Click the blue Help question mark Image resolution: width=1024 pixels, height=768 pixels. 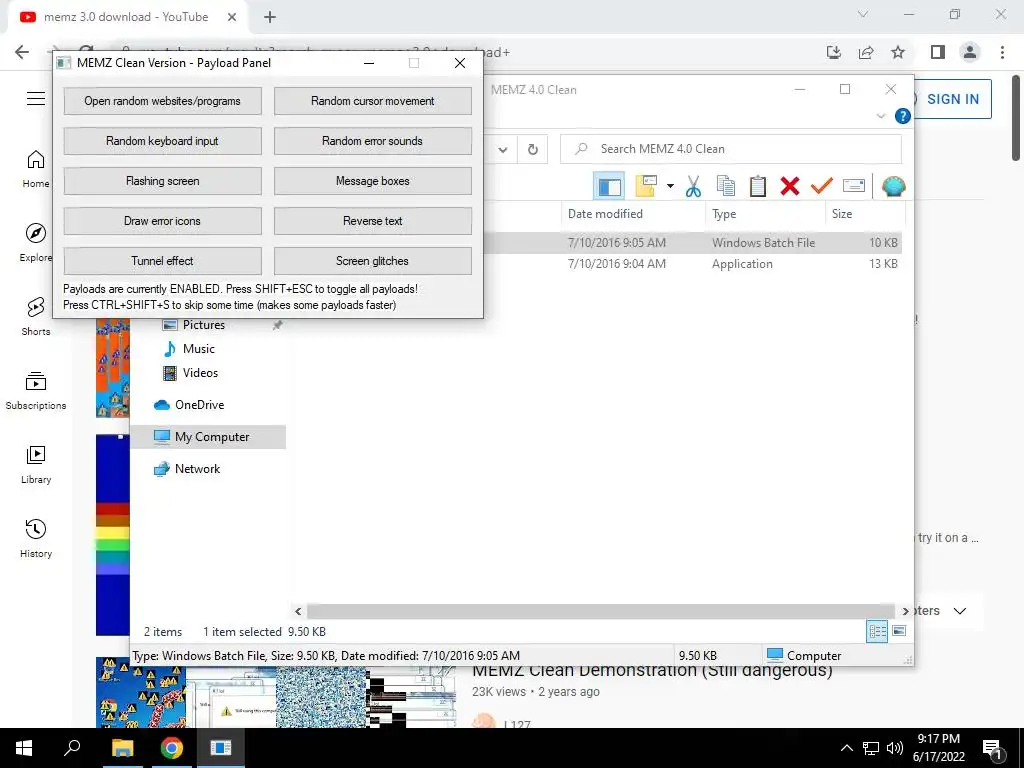(903, 116)
